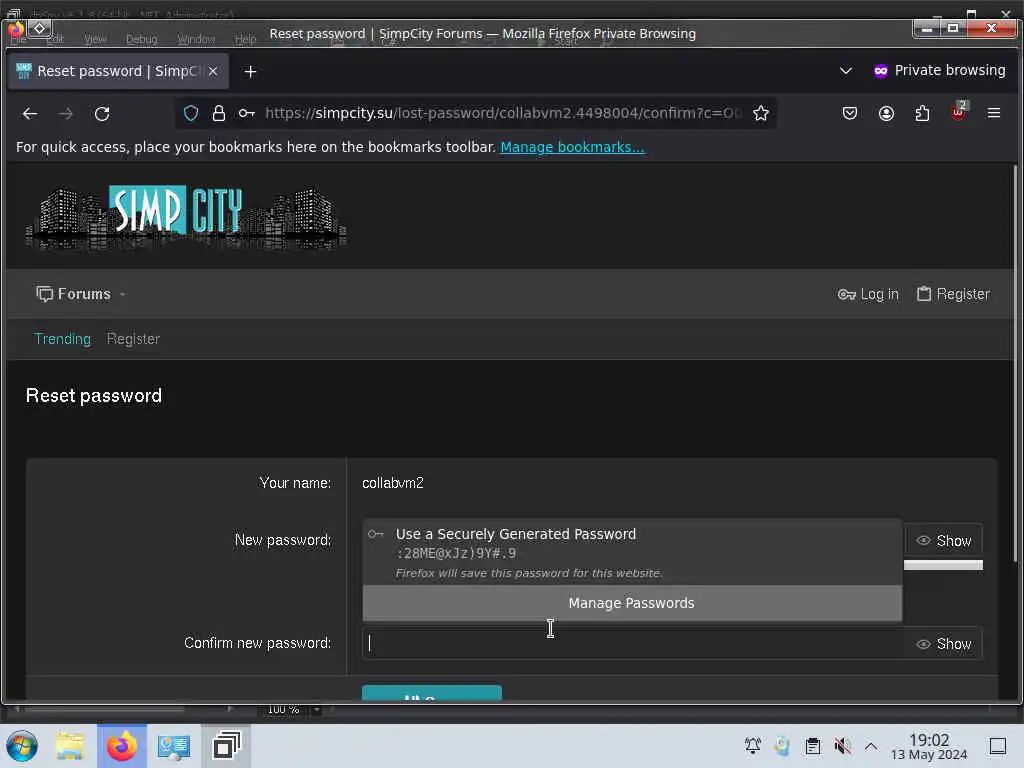Expand the hidden tray icons chevron
Image resolution: width=1024 pixels, height=768 pixels.
pyautogui.click(x=871, y=746)
